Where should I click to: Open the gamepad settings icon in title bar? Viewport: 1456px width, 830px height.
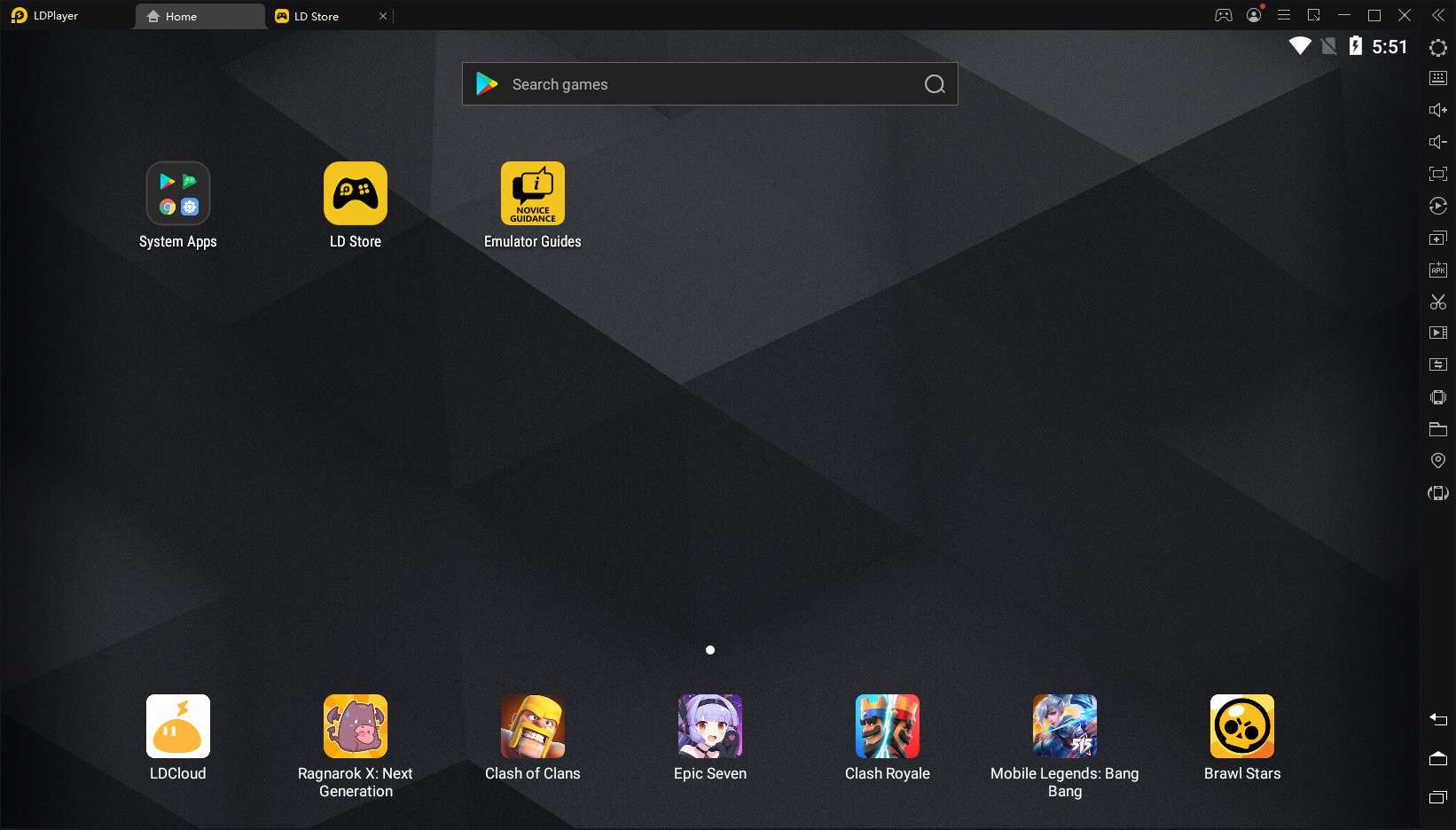[x=1224, y=15]
